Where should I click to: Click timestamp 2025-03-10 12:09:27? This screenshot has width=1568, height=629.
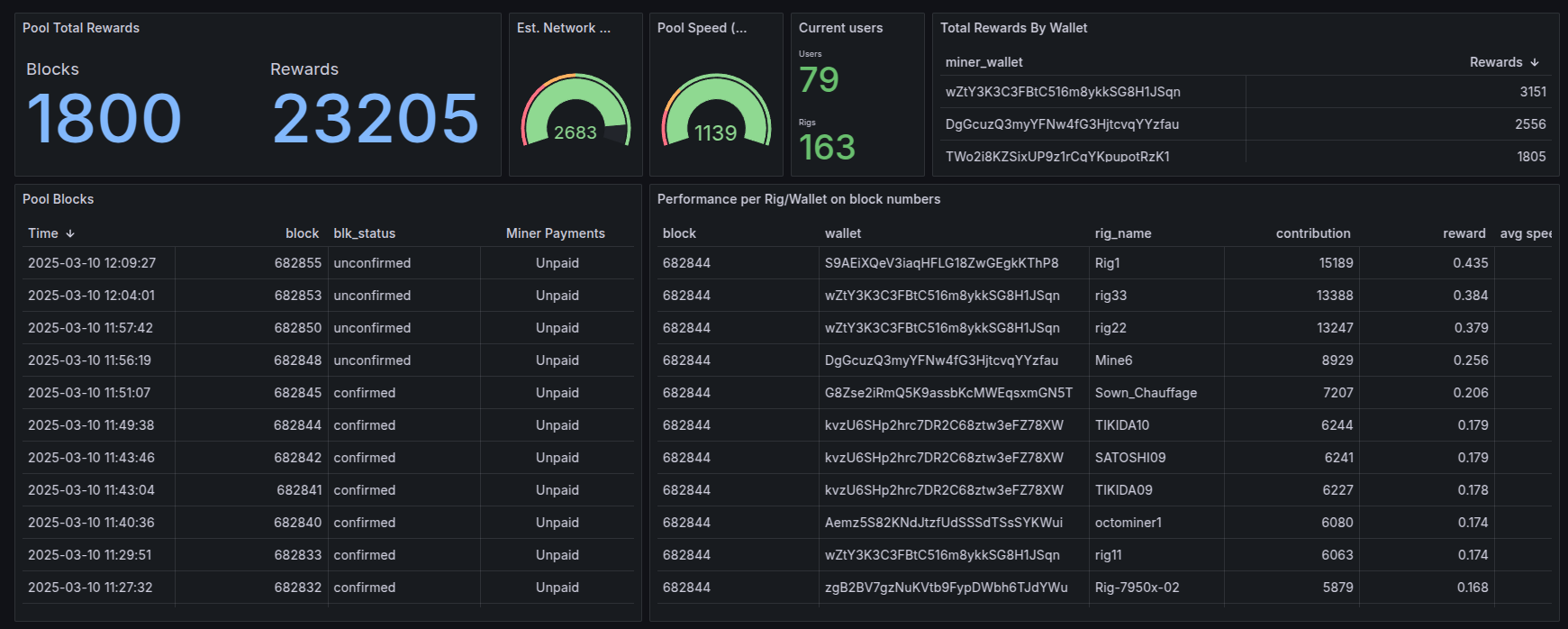92,263
